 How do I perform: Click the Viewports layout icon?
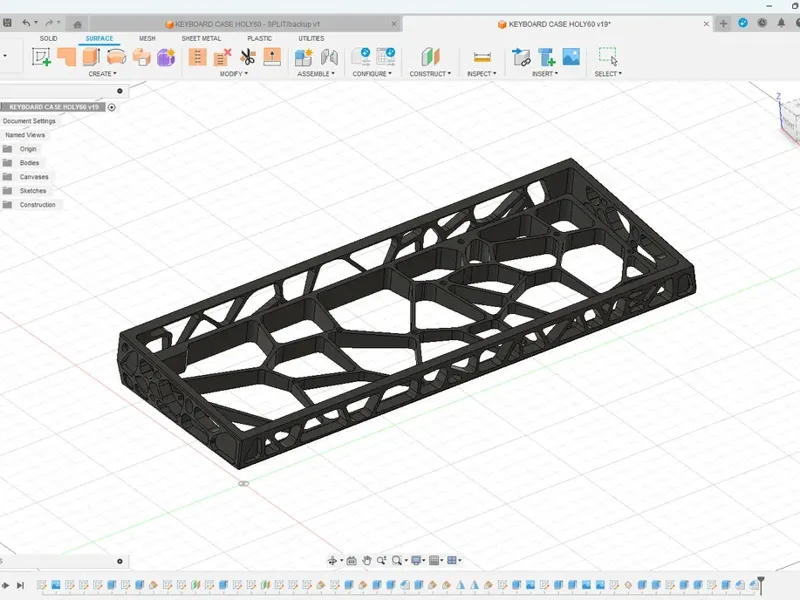click(452, 561)
